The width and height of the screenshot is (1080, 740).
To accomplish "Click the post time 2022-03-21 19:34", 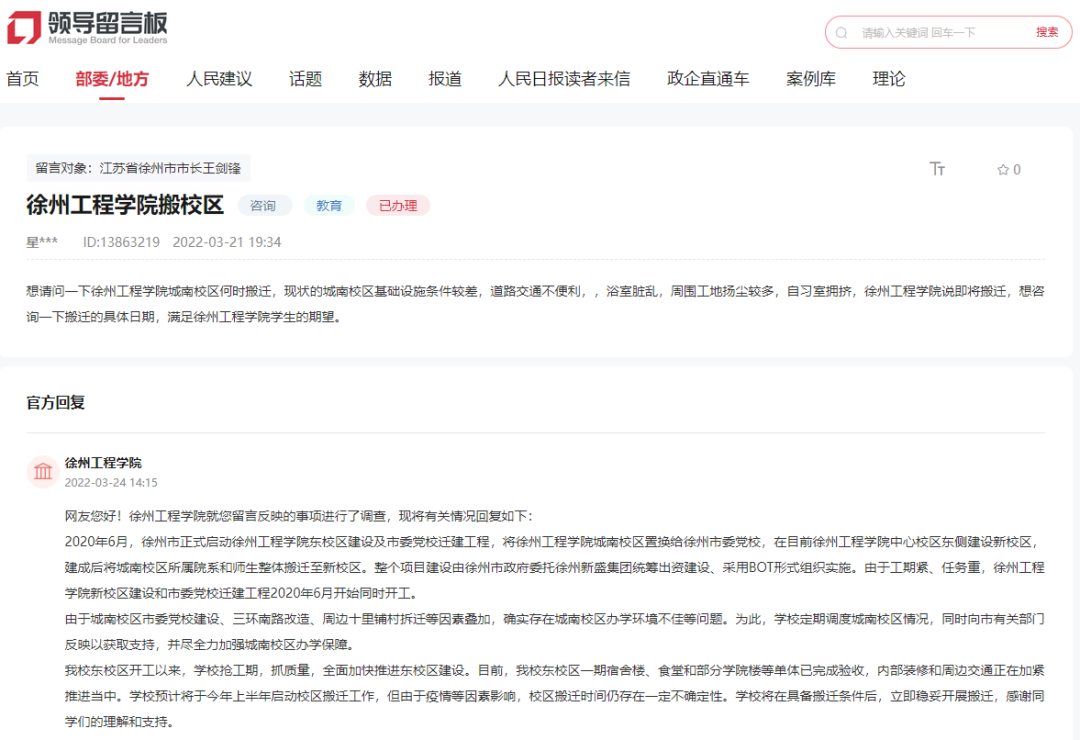I will [x=227, y=242].
